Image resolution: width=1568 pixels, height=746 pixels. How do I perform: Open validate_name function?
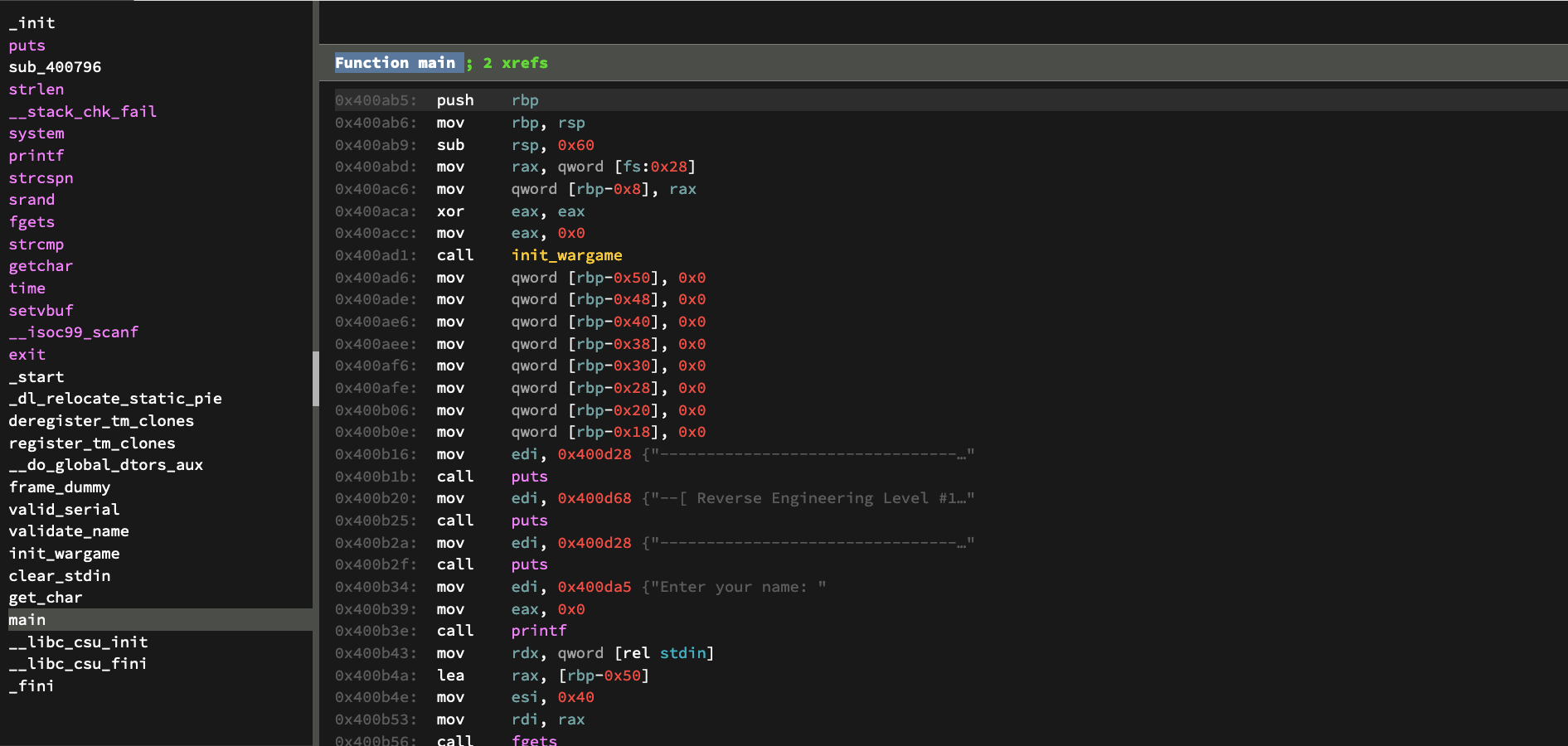[x=69, y=531]
